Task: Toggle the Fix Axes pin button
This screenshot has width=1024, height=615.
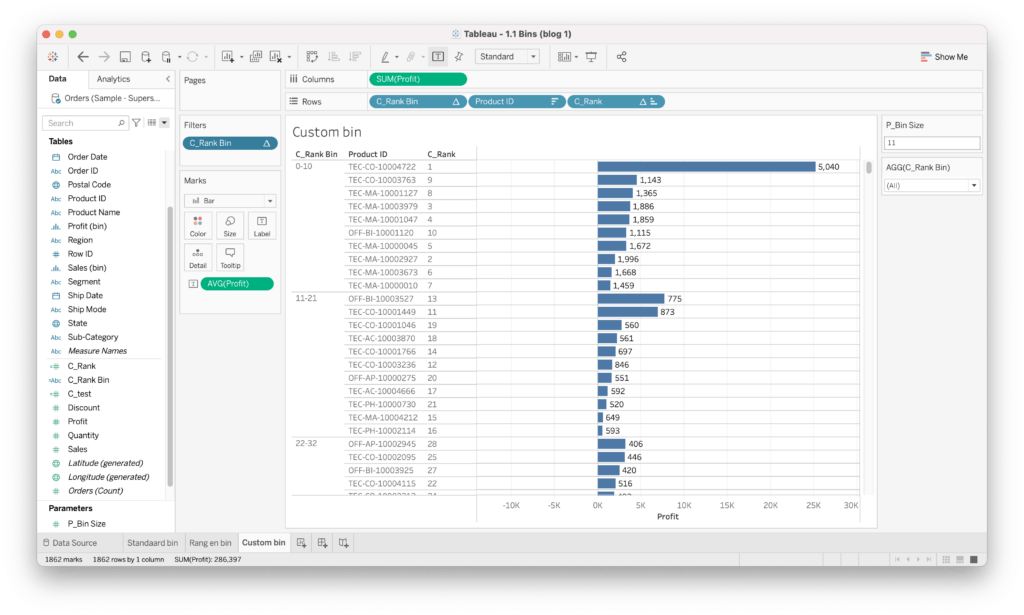Action: (459, 57)
